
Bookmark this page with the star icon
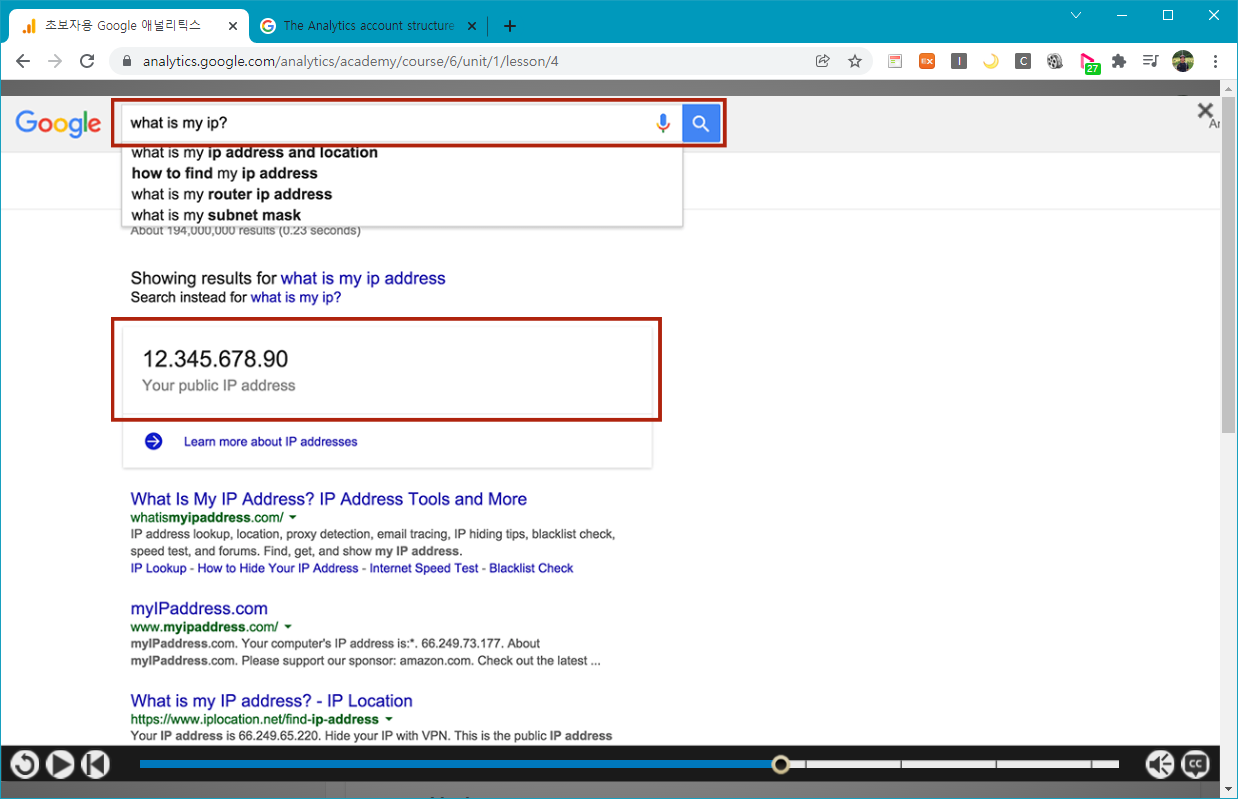click(855, 61)
